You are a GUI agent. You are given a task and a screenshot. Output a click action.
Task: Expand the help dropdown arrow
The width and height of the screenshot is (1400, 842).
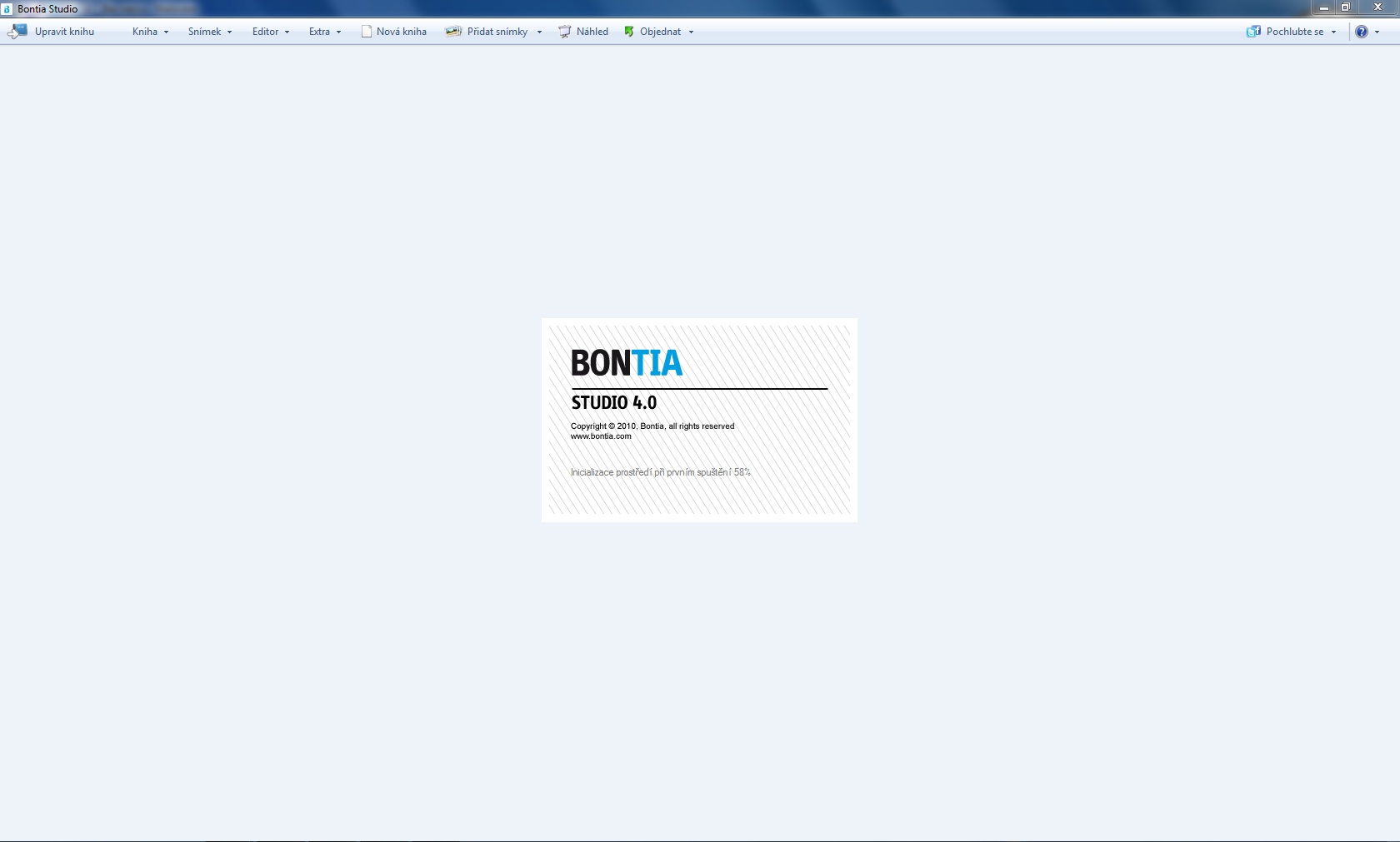(1377, 32)
